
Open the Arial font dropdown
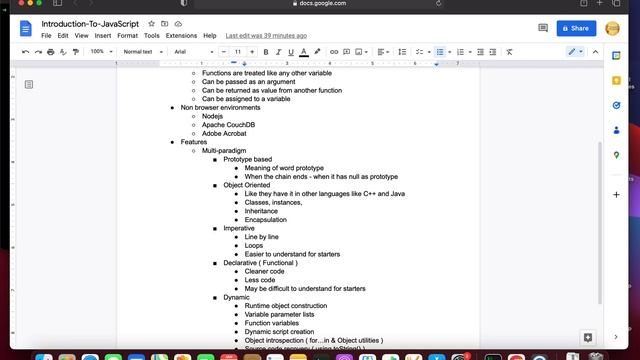pos(194,52)
